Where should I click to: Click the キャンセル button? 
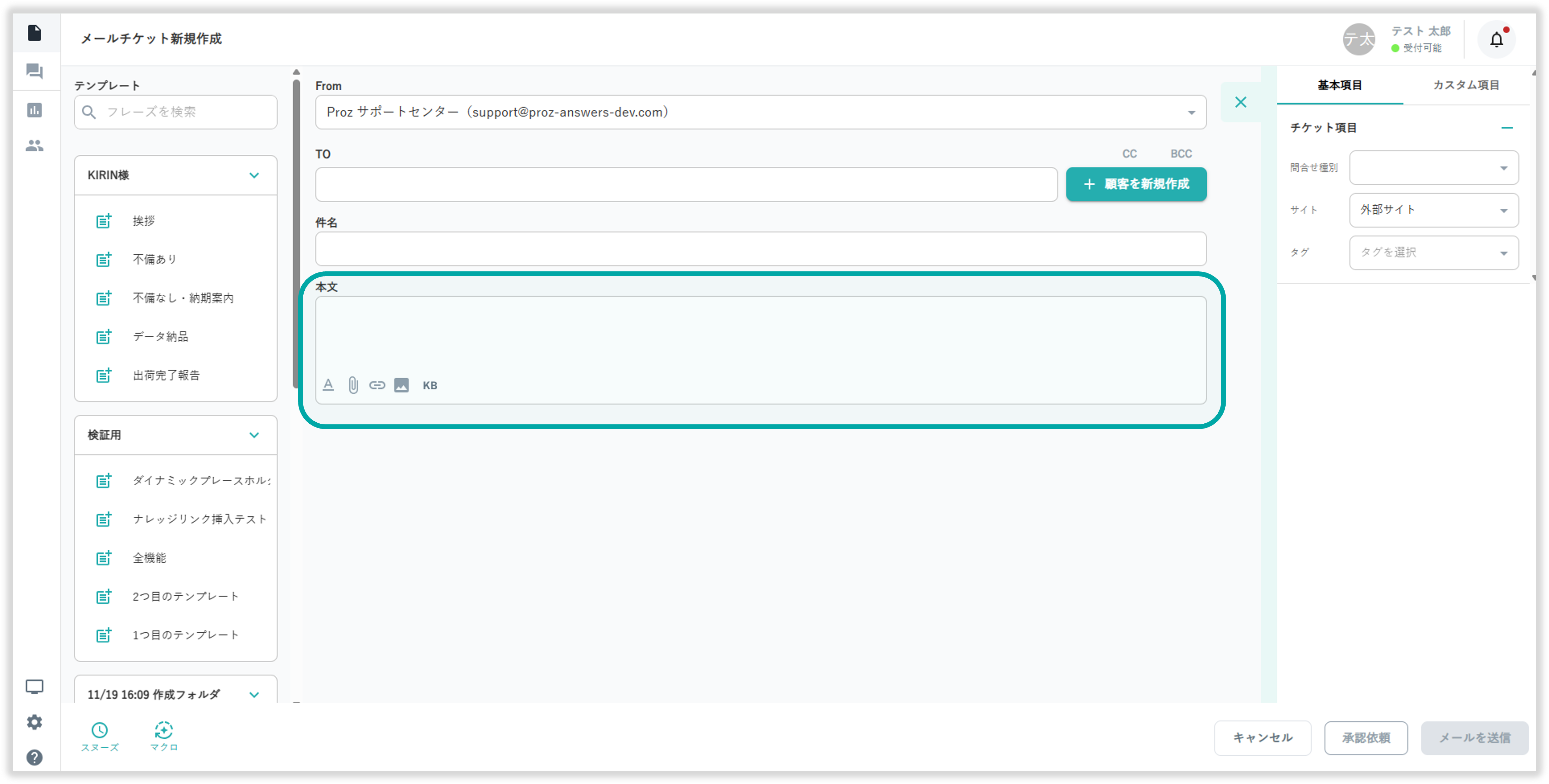pos(1262,738)
